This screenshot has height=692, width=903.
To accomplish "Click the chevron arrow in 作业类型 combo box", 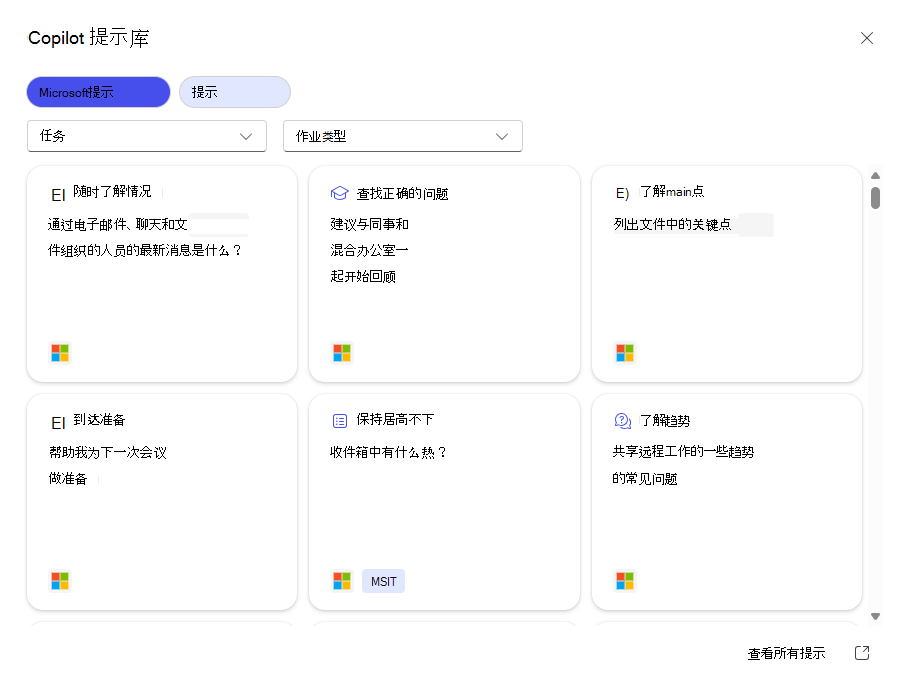I will click(502, 136).
